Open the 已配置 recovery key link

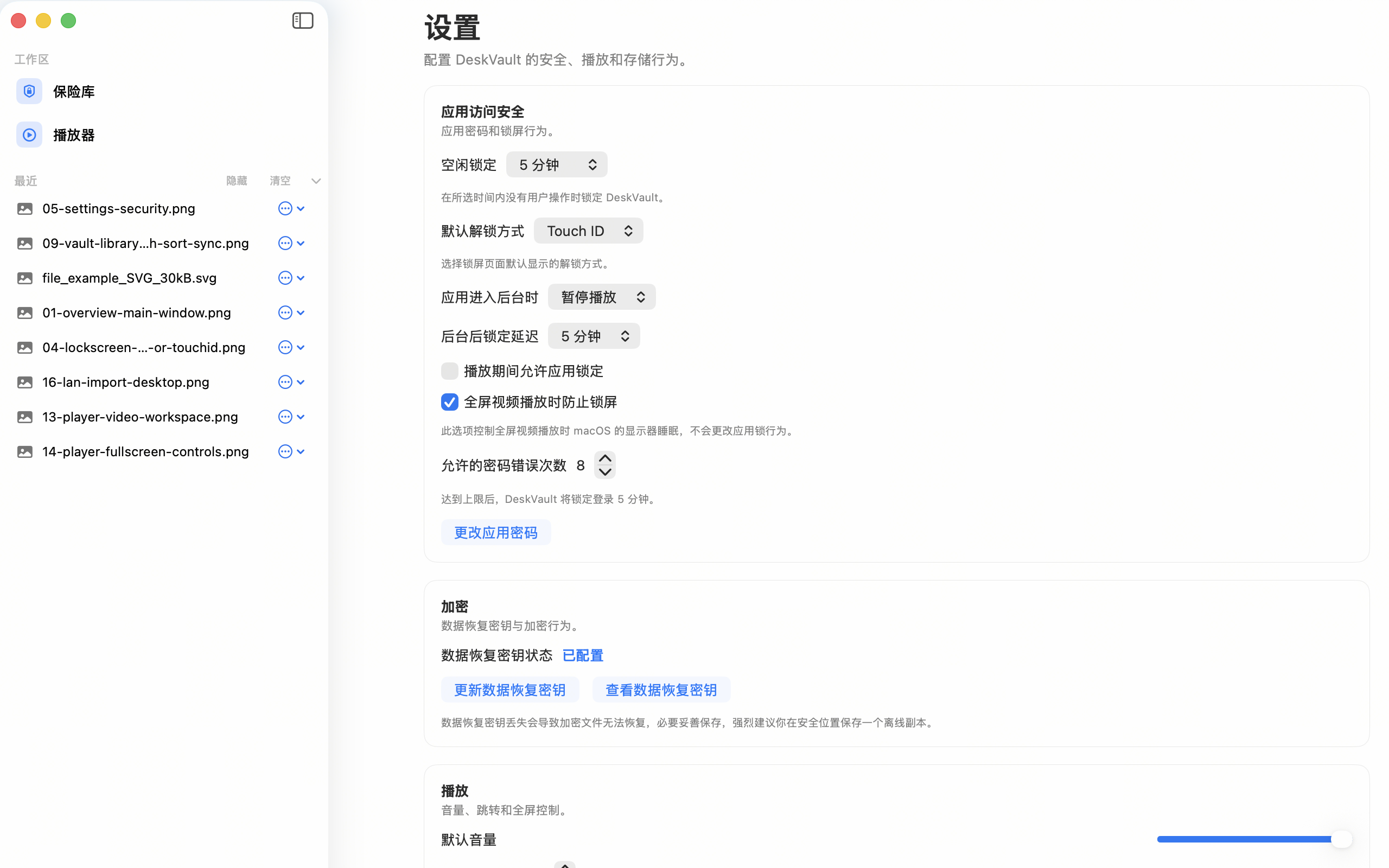tap(582, 655)
